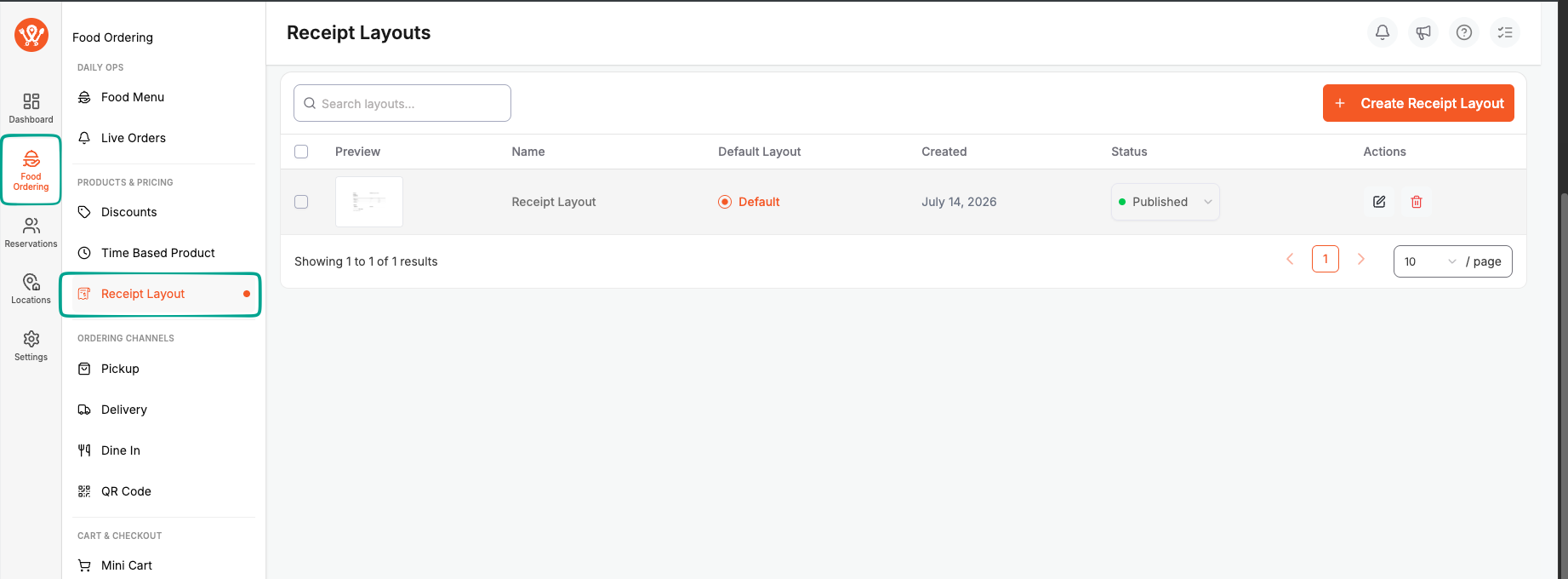The image size is (1568, 579).
Task: Open Mini Cart settings
Action: (x=163, y=565)
